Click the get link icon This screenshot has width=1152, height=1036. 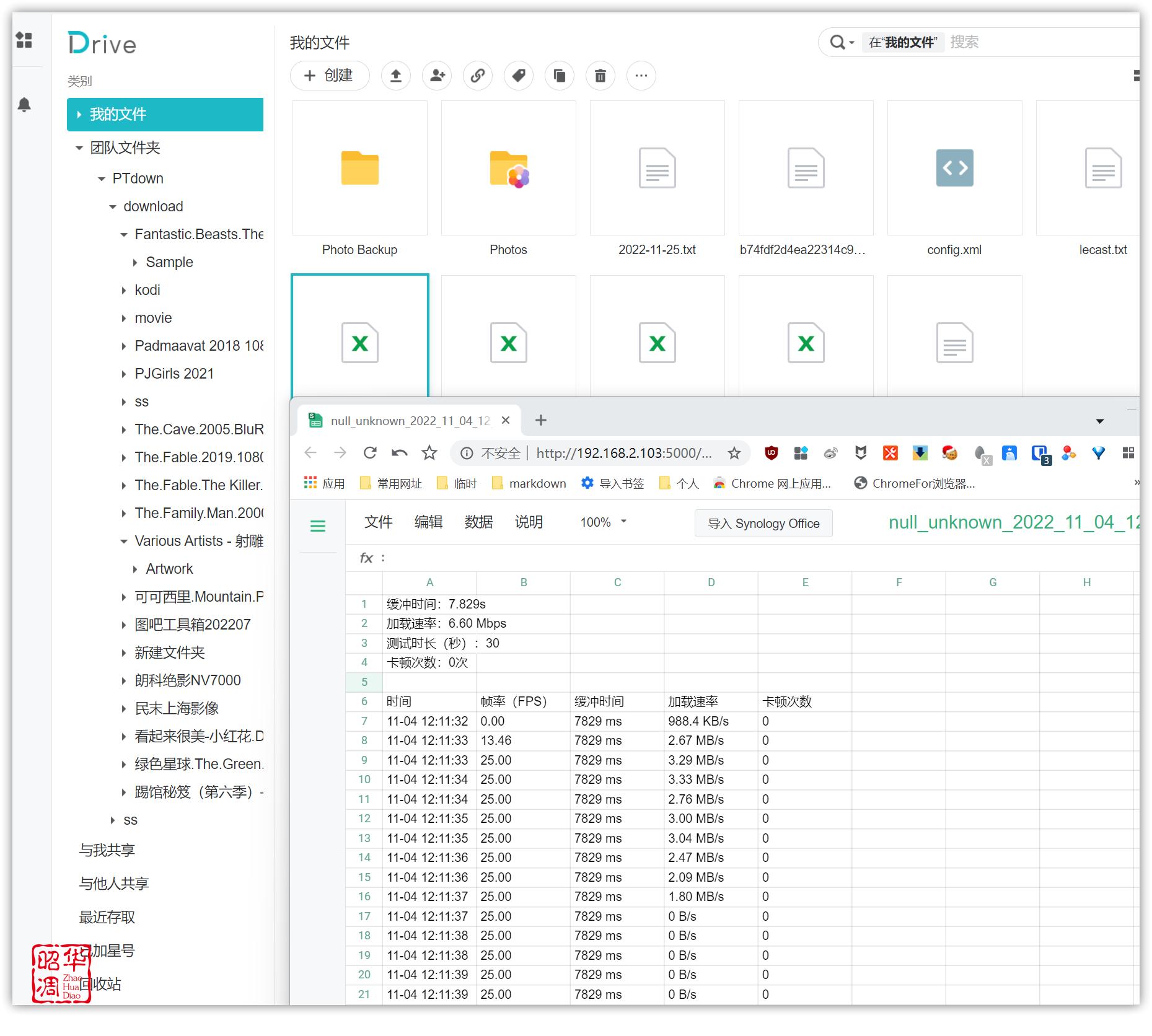[x=478, y=76]
